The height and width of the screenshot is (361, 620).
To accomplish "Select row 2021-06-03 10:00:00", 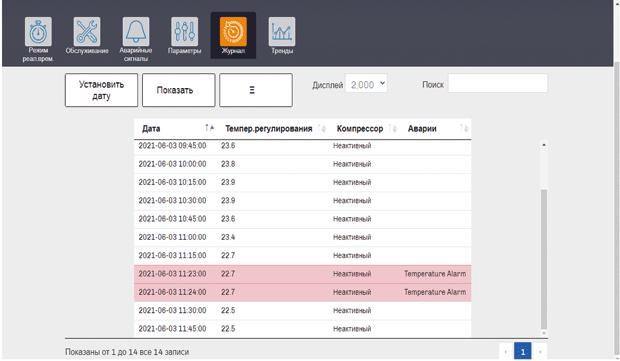I will (x=302, y=164).
